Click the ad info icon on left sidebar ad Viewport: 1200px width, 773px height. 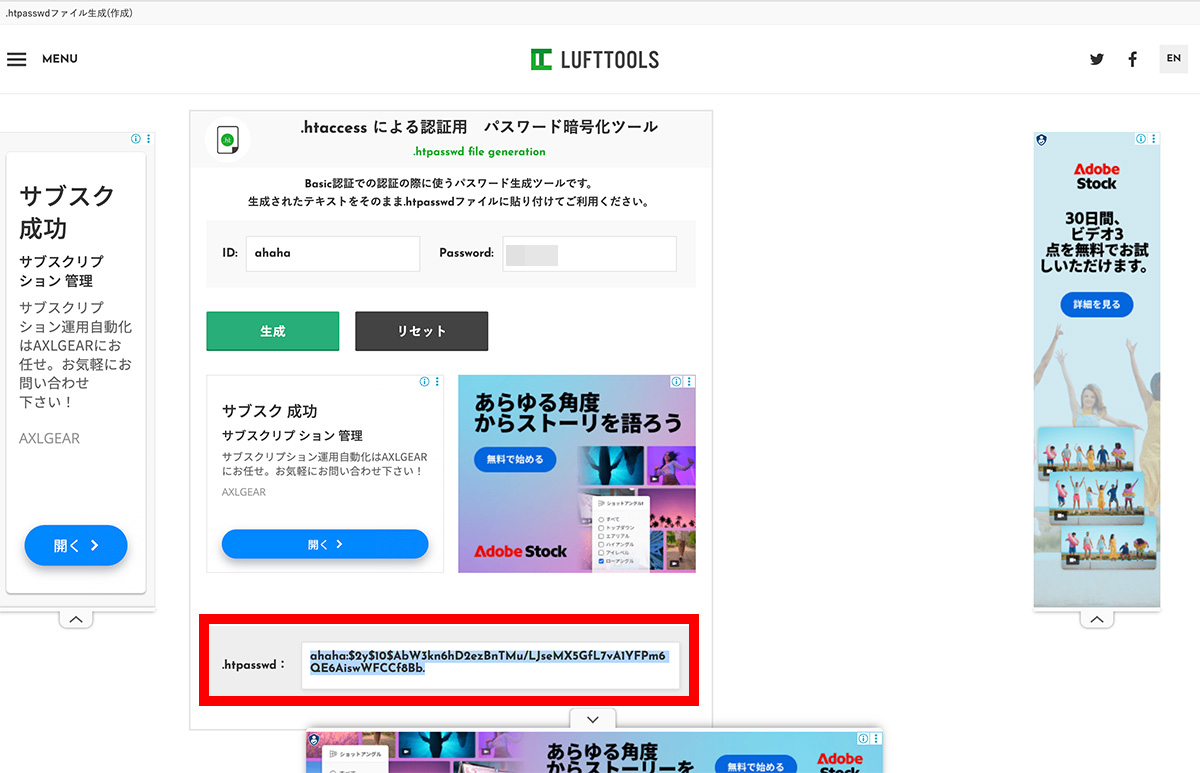point(136,140)
